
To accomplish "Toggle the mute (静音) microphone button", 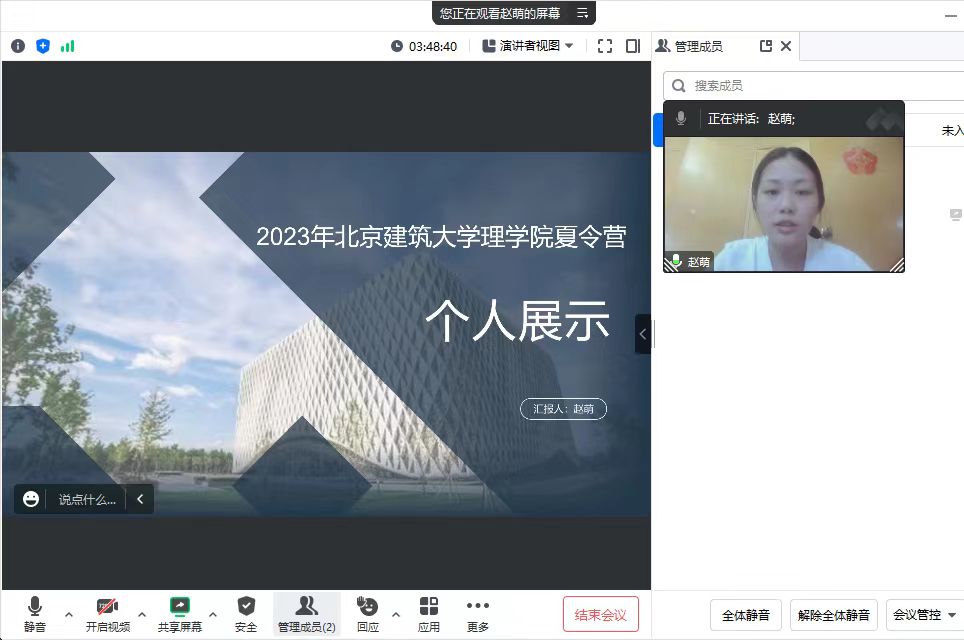I will [35, 613].
